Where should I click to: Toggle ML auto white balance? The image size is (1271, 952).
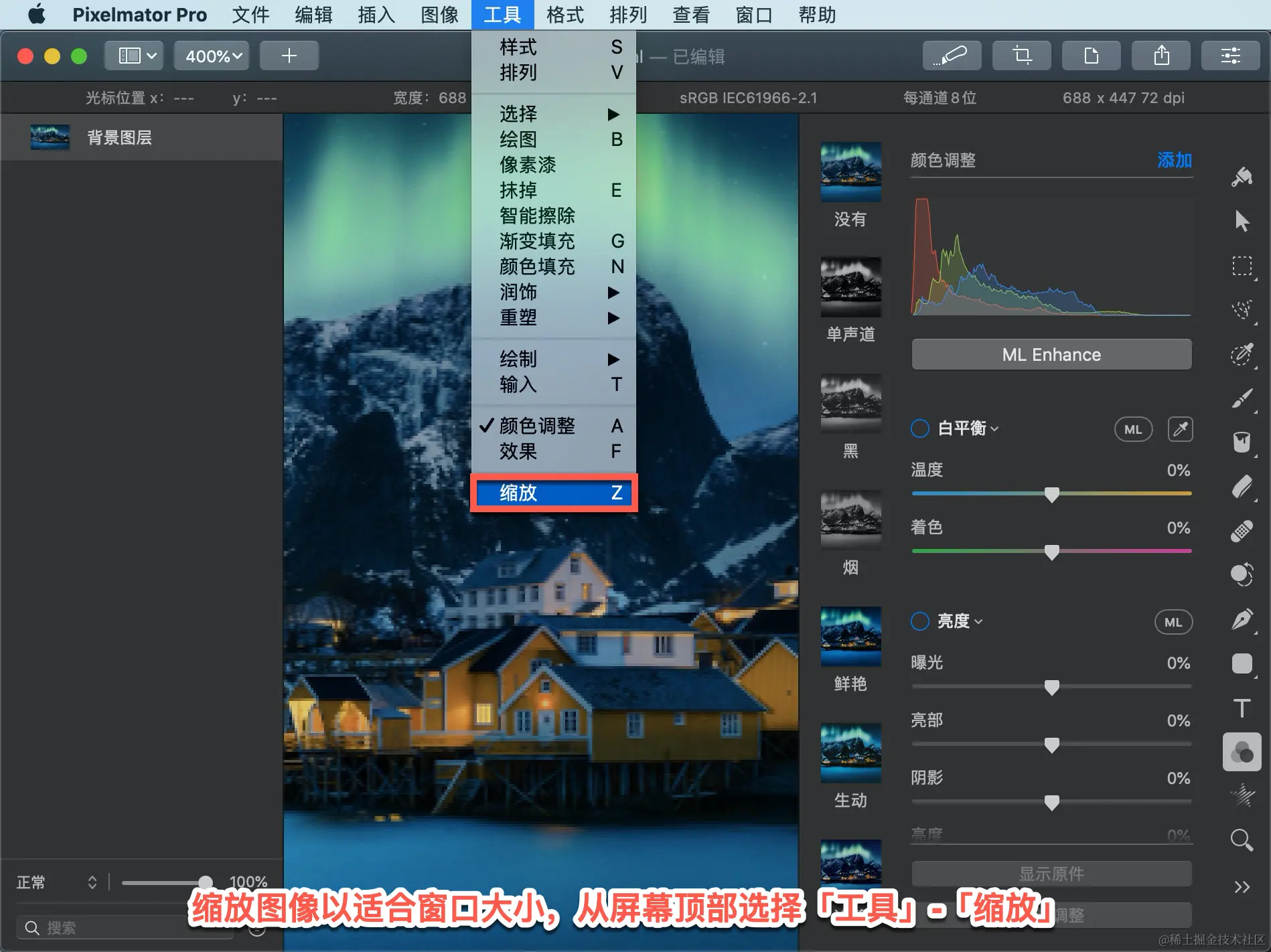click(1133, 429)
